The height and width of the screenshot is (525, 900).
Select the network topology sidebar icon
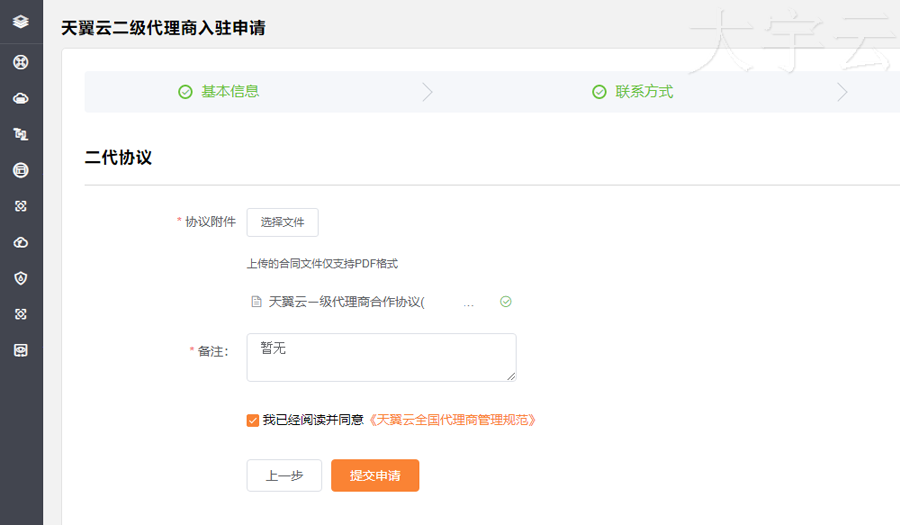coord(21,134)
